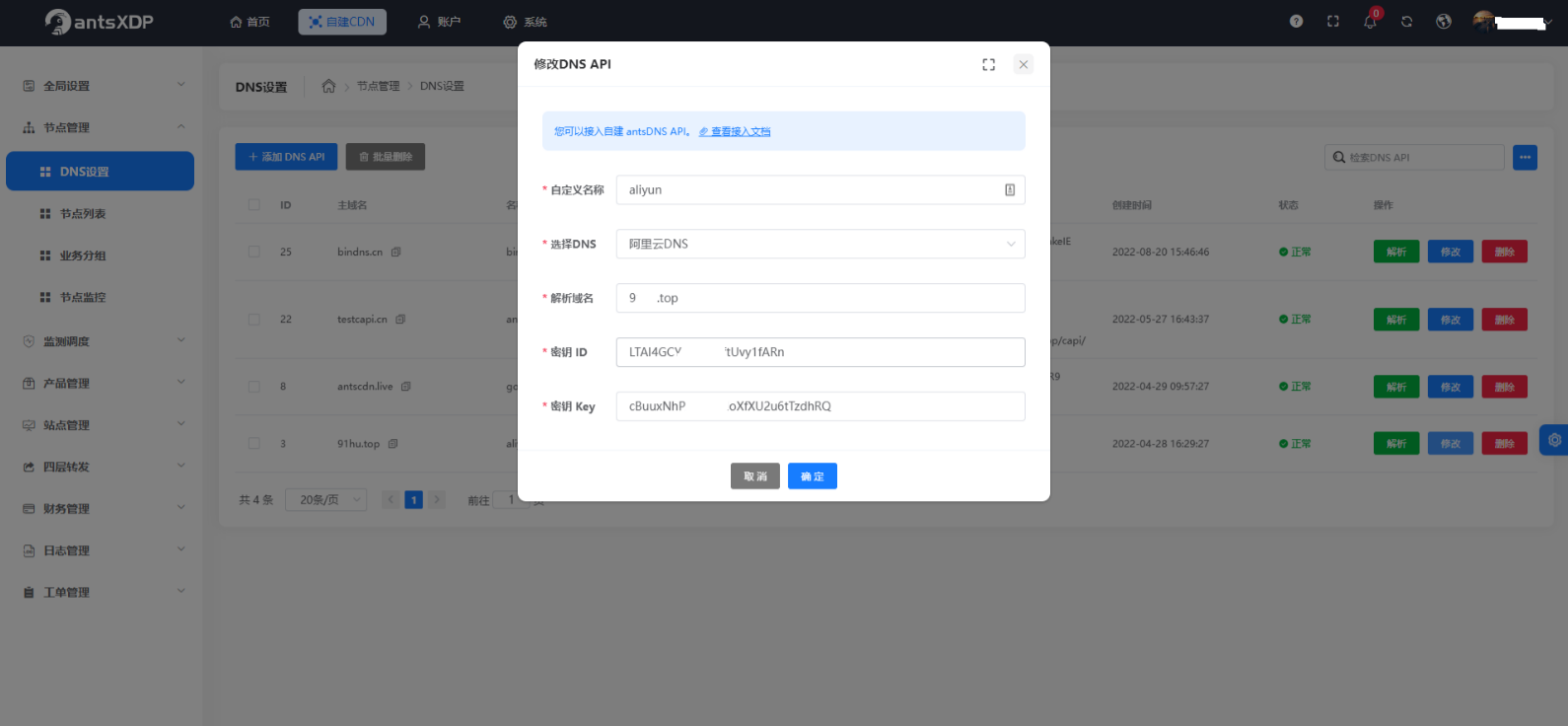Open the 账户 top navigation item
This screenshot has width=1568, height=726.
[x=439, y=22]
